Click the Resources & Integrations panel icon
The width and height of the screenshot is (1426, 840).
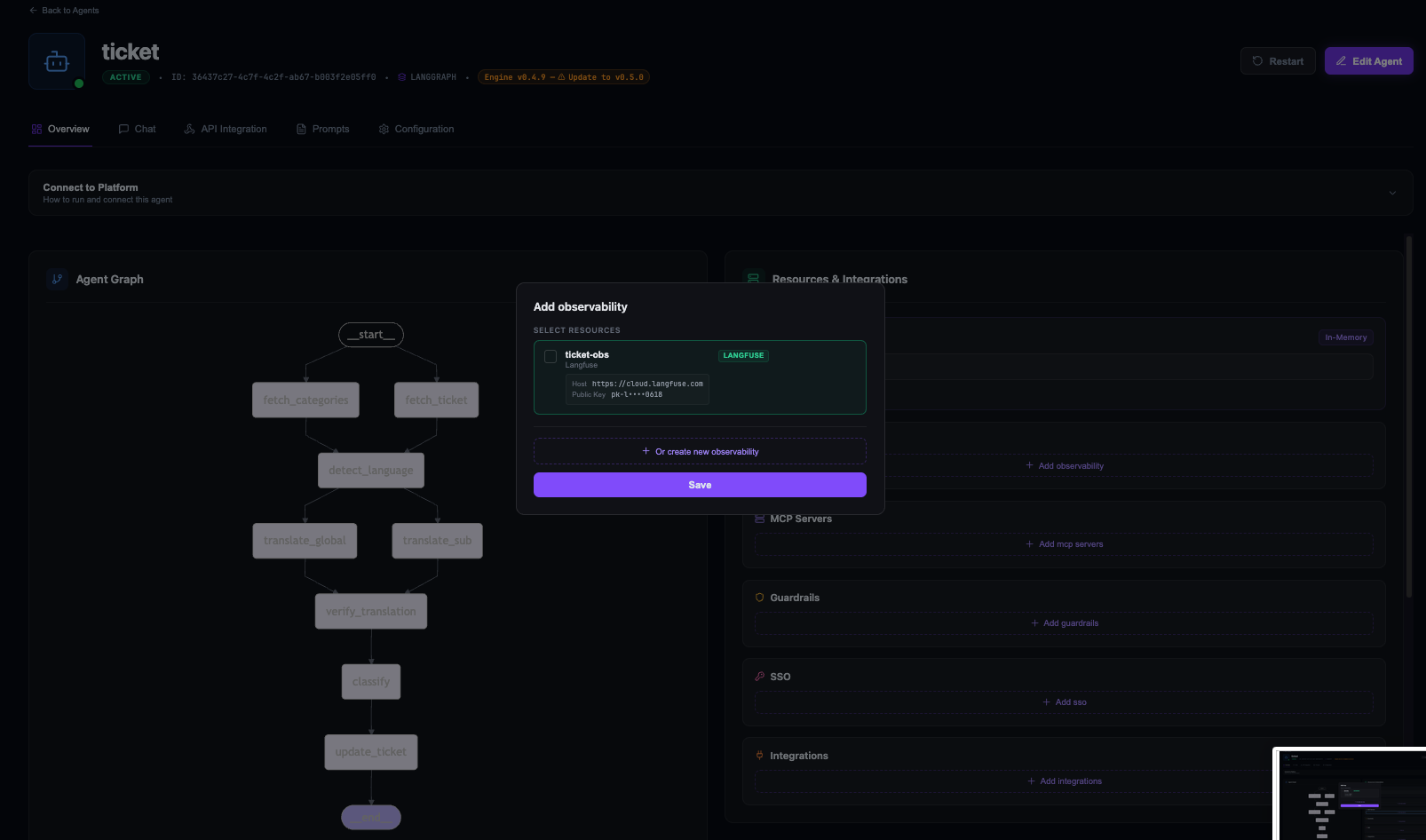753,278
